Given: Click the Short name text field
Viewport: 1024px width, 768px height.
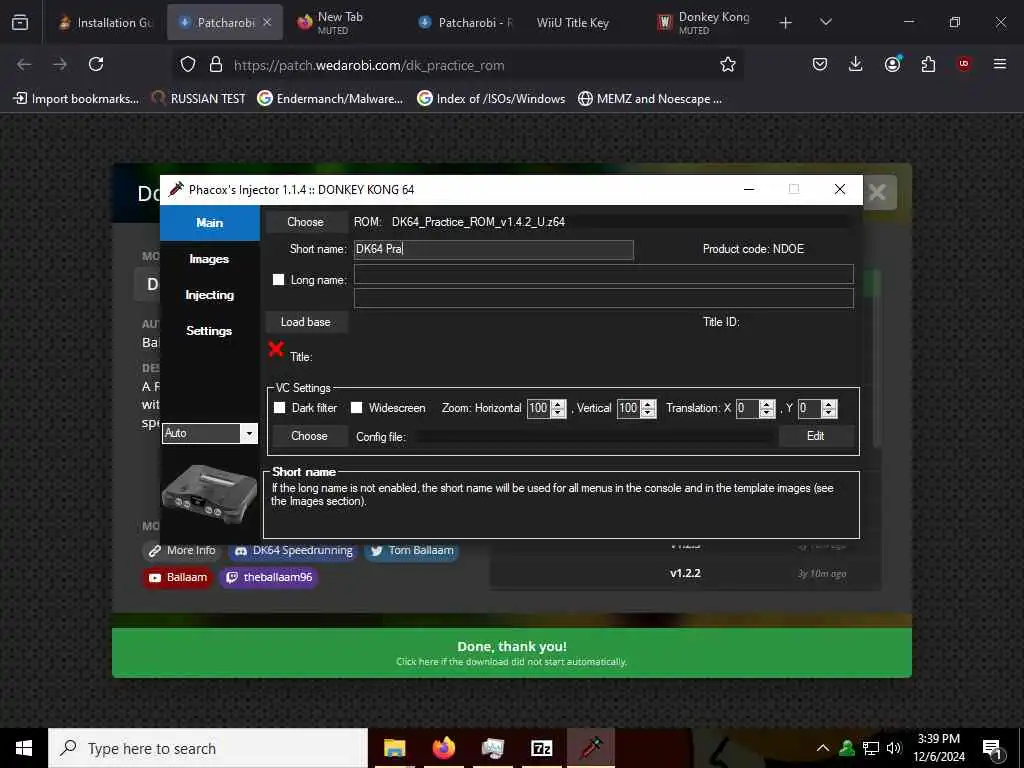Looking at the screenshot, I should pyautogui.click(x=494, y=249).
